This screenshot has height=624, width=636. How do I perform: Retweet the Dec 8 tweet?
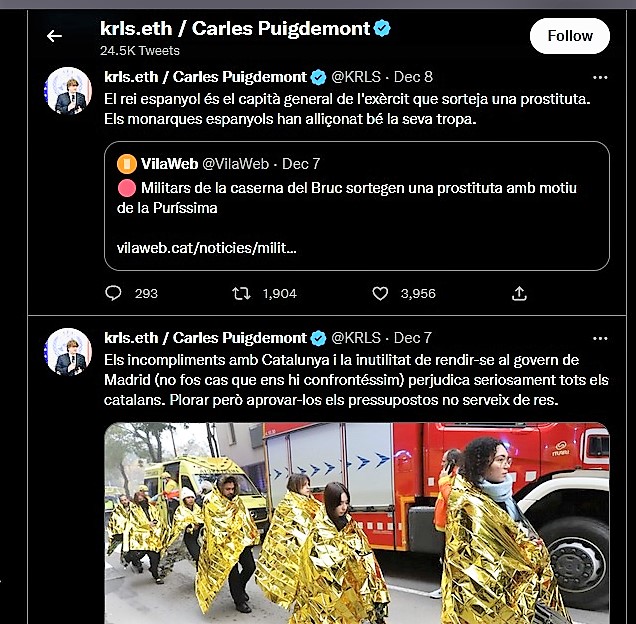point(241,293)
